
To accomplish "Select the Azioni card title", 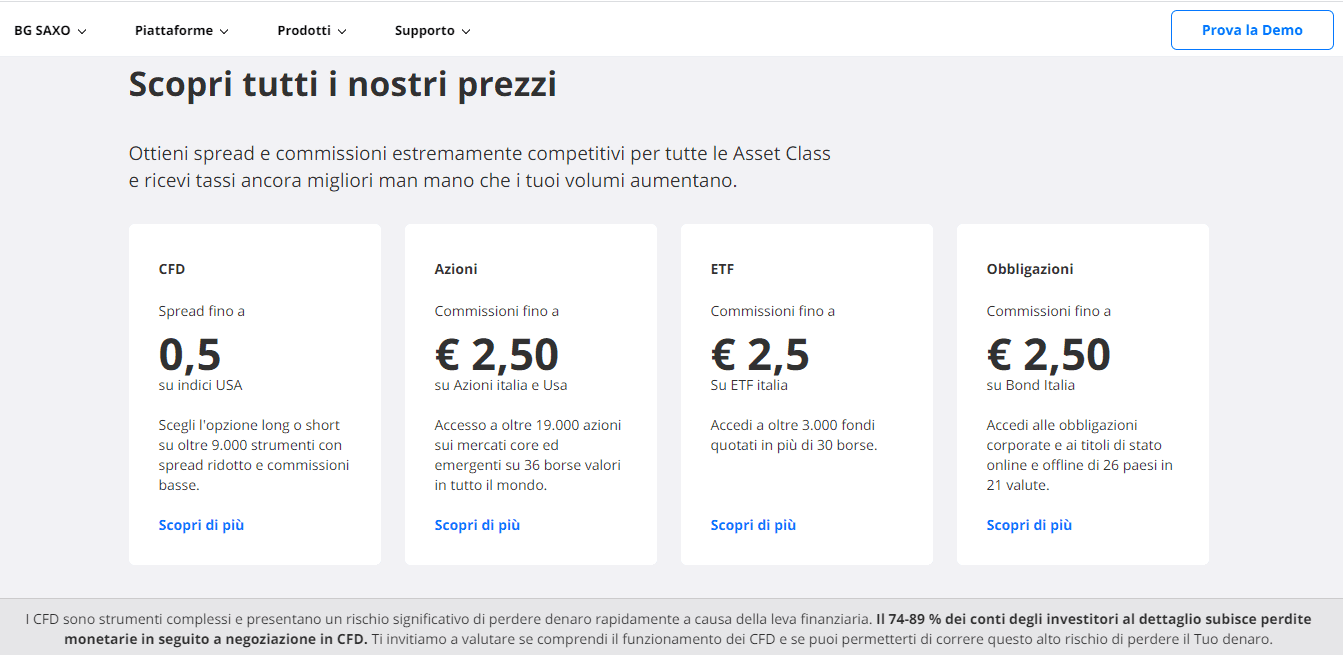I will [456, 269].
